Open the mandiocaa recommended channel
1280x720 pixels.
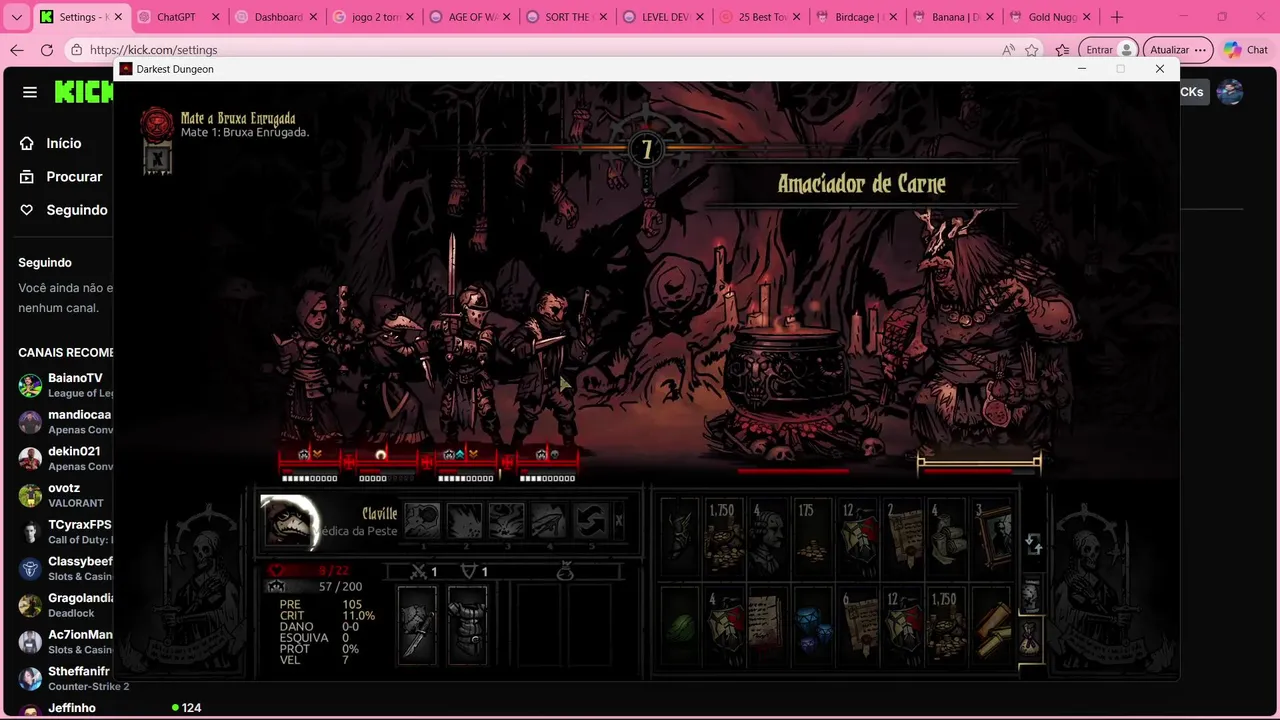point(66,421)
